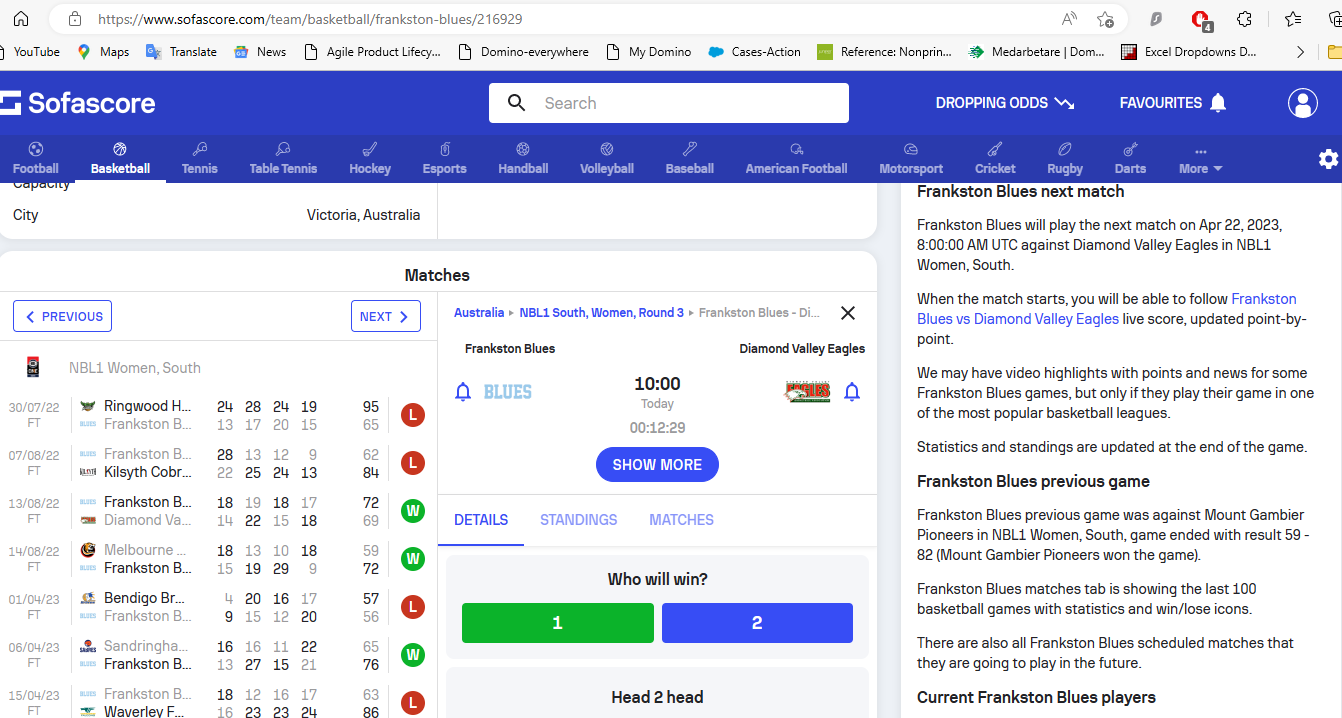The height and width of the screenshot is (718, 1342).
Task: Open the Cases-Action bookmark
Action: click(754, 52)
